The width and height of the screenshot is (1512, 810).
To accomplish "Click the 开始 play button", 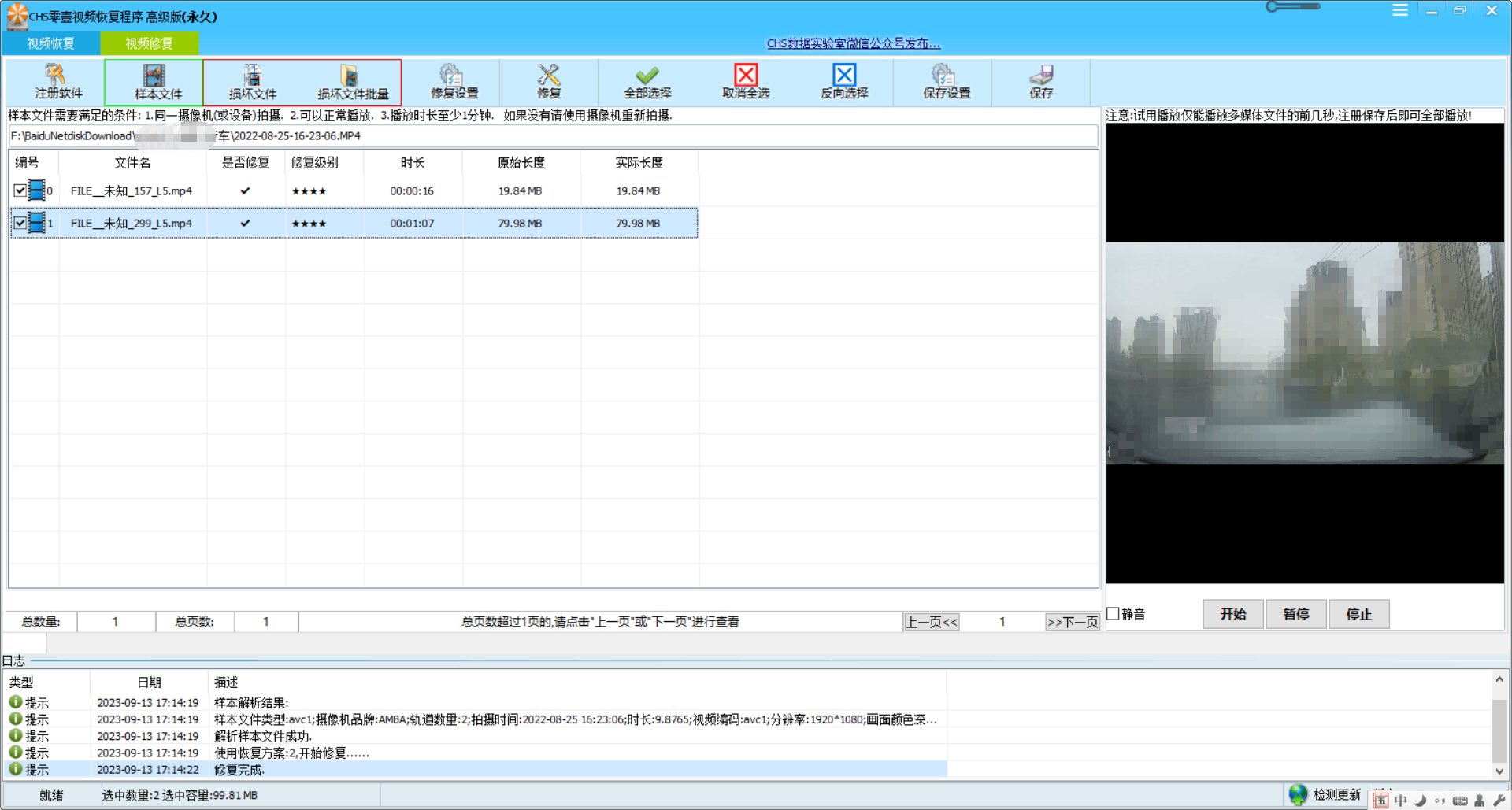I will 1233,614.
